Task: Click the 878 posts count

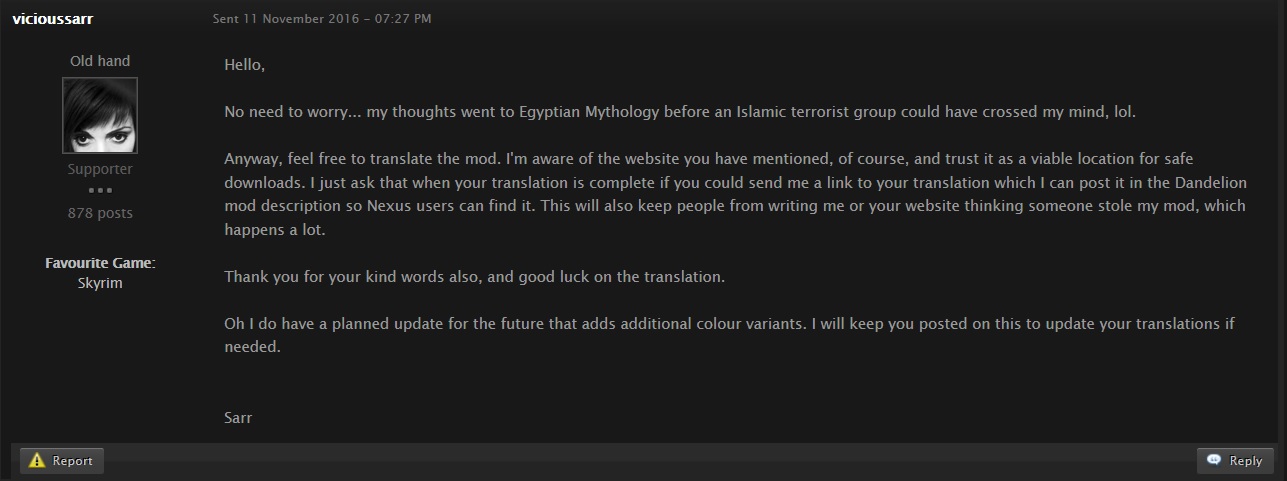Action: pos(100,213)
